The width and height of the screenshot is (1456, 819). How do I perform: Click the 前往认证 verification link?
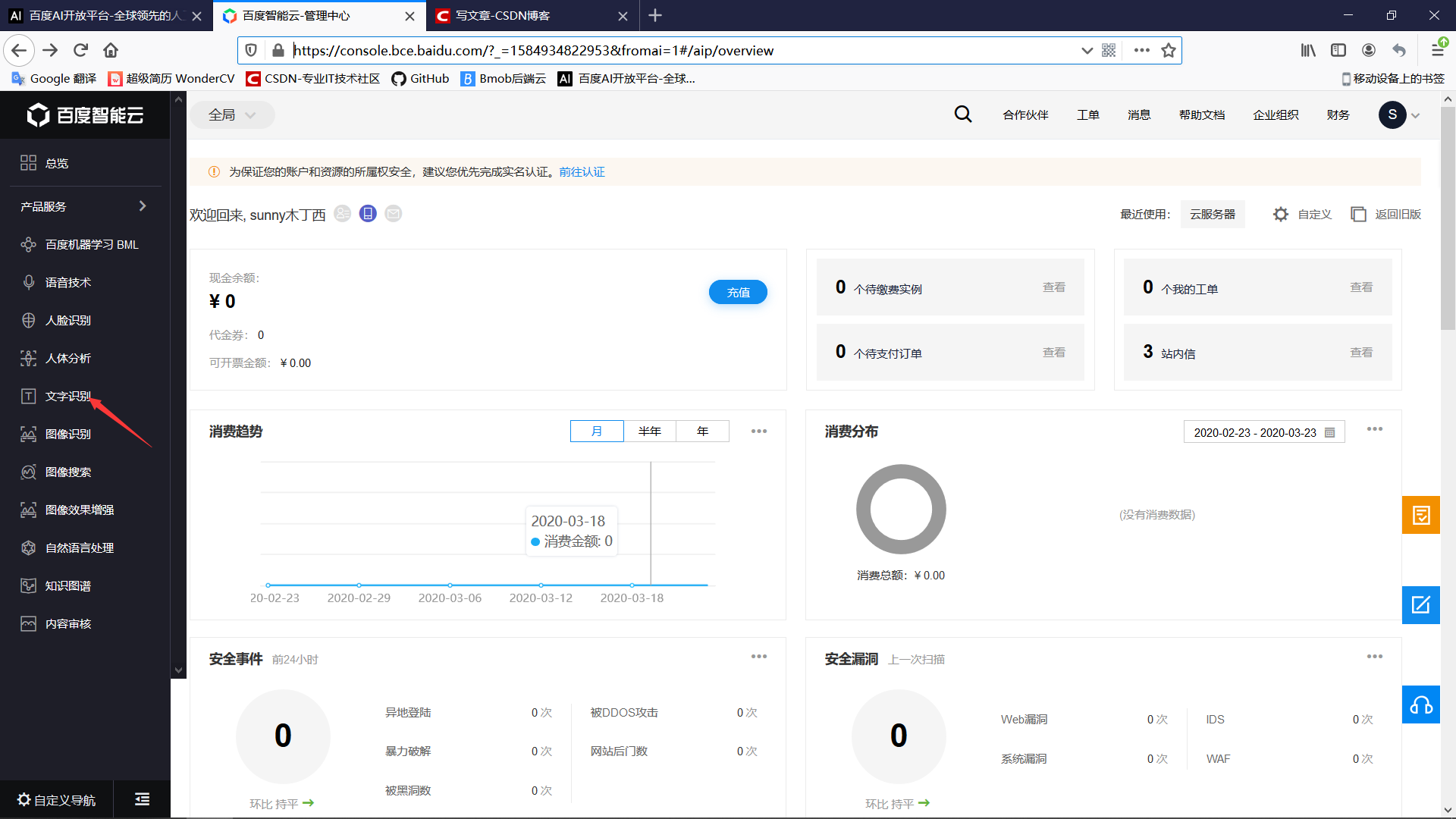click(581, 171)
